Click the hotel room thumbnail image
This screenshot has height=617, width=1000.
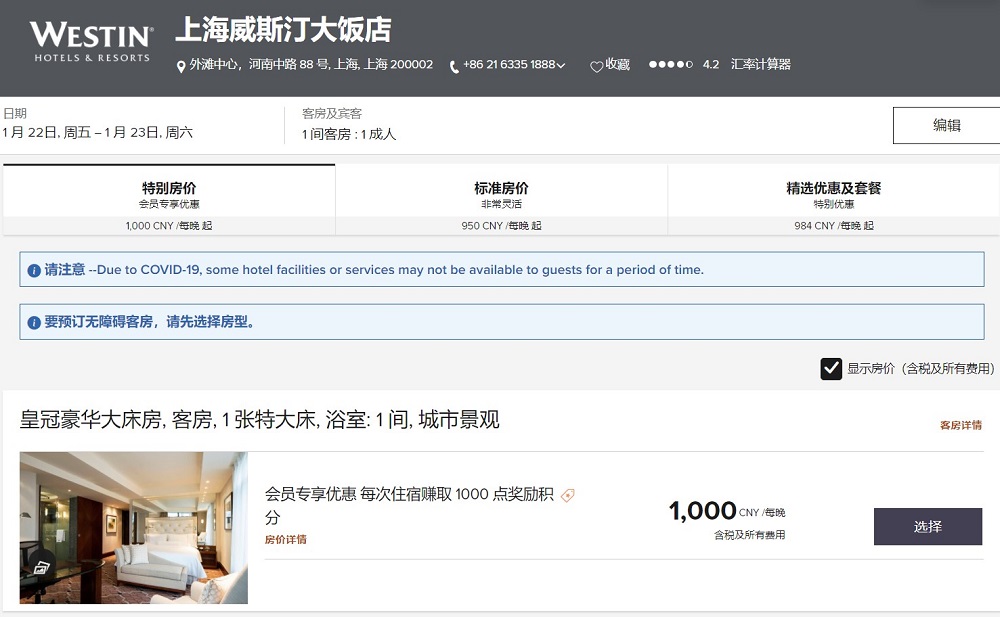click(x=134, y=528)
